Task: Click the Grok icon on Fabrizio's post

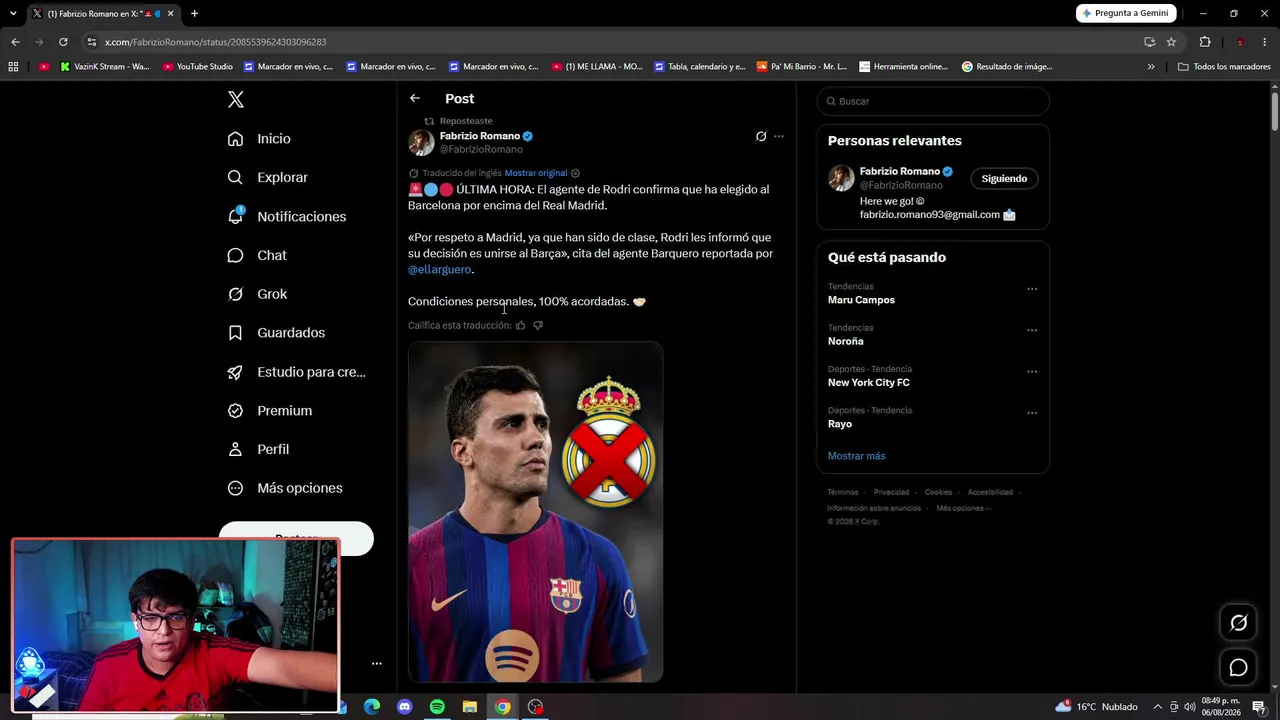Action: tap(761, 136)
